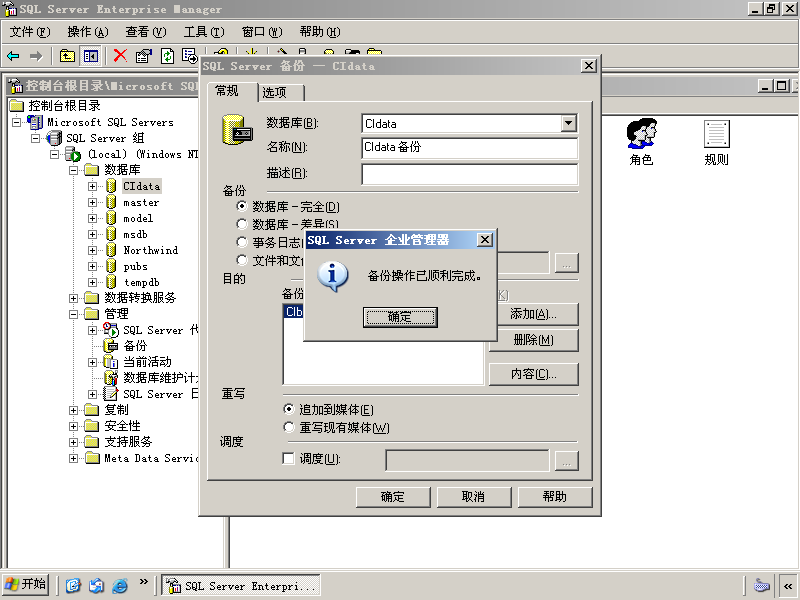The image size is (800, 600).
Task: Click the system tray keyboard icon
Action: pyautogui.click(x=762, y=585)
